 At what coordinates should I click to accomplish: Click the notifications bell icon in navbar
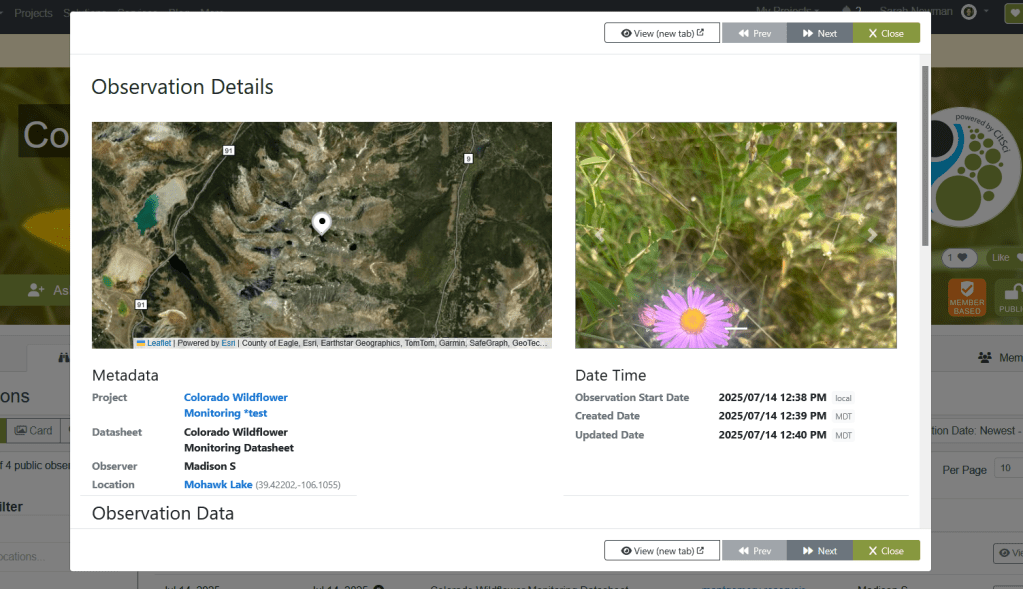[846, 11]
